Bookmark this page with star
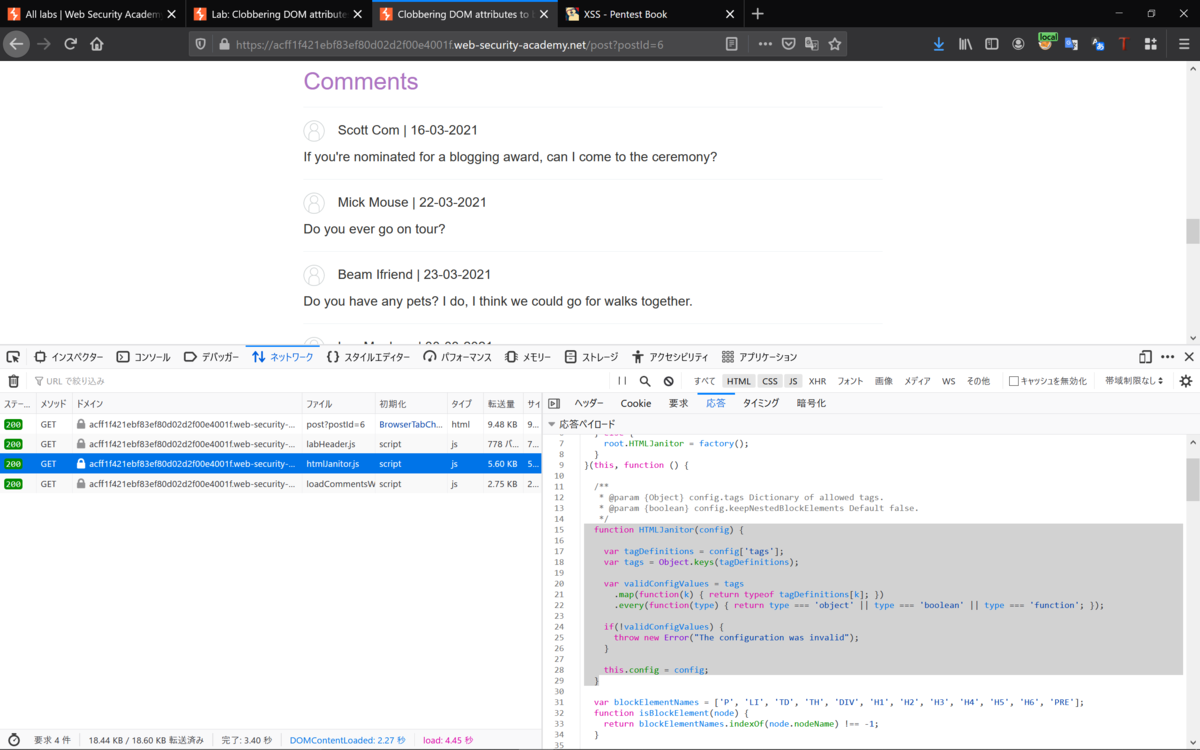Screen dimensions: 1200x750 pyautogui.click(x=835, y=44)
